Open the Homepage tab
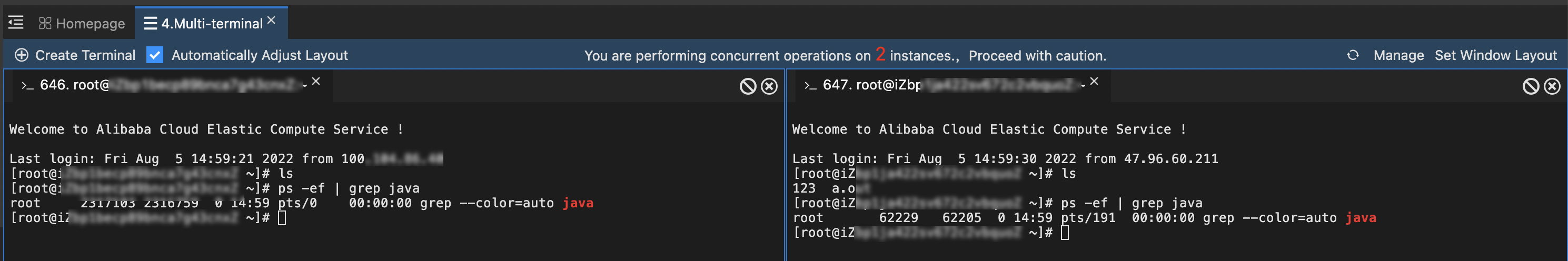 click(x=82, y=23)
